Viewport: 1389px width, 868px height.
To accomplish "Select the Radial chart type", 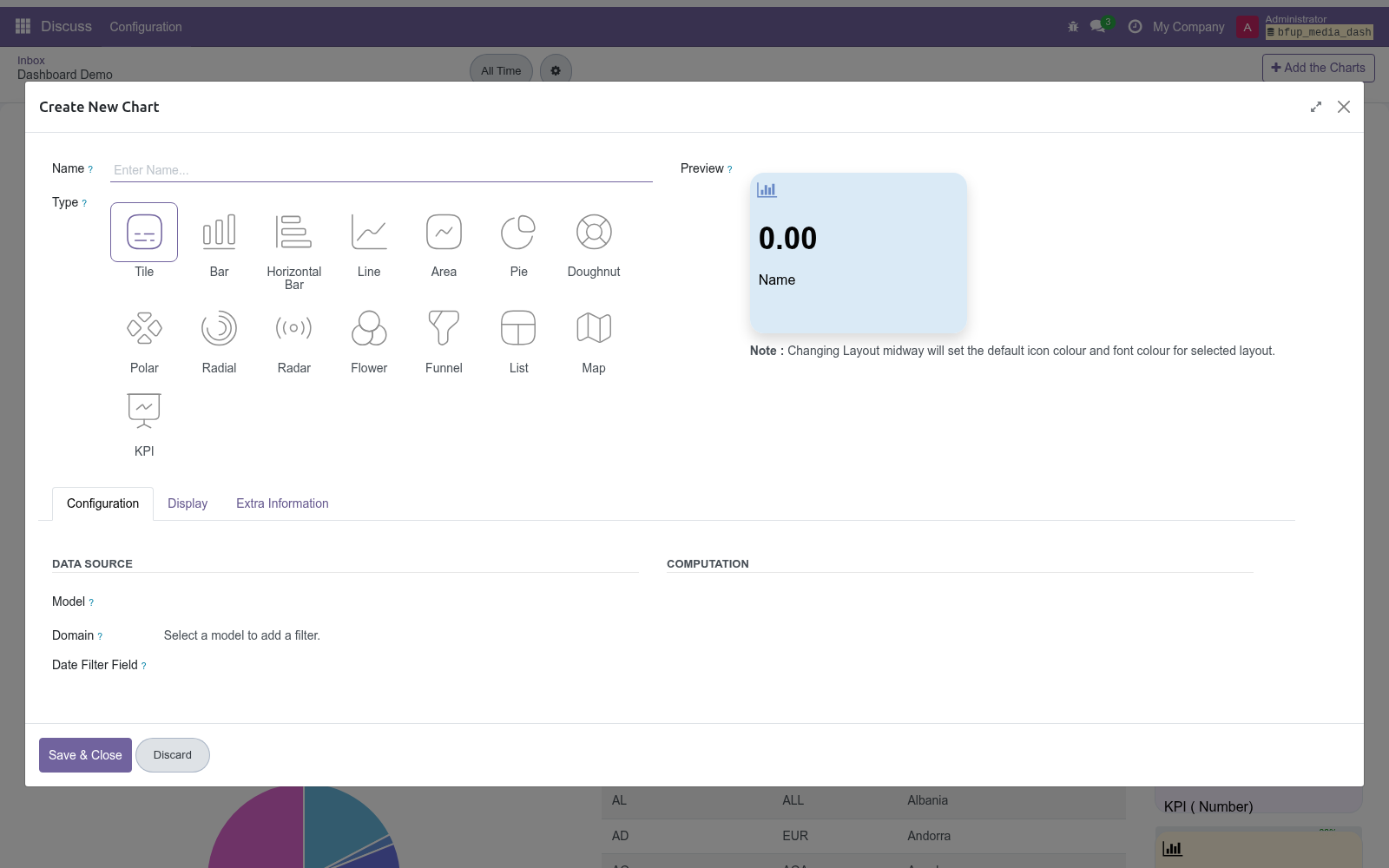I will (x=219, y=328).
